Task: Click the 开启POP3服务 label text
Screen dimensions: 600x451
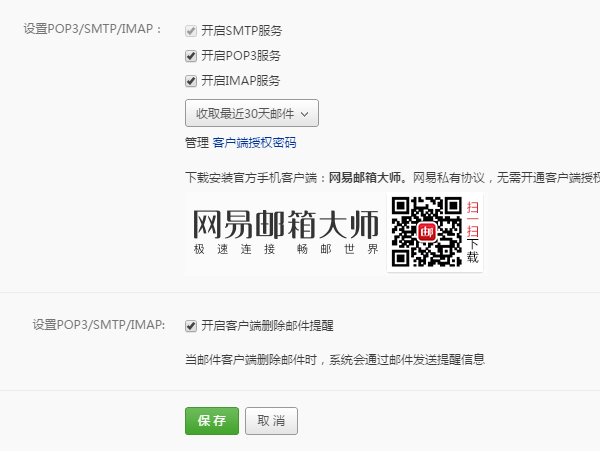Action: tap(241, 56)
